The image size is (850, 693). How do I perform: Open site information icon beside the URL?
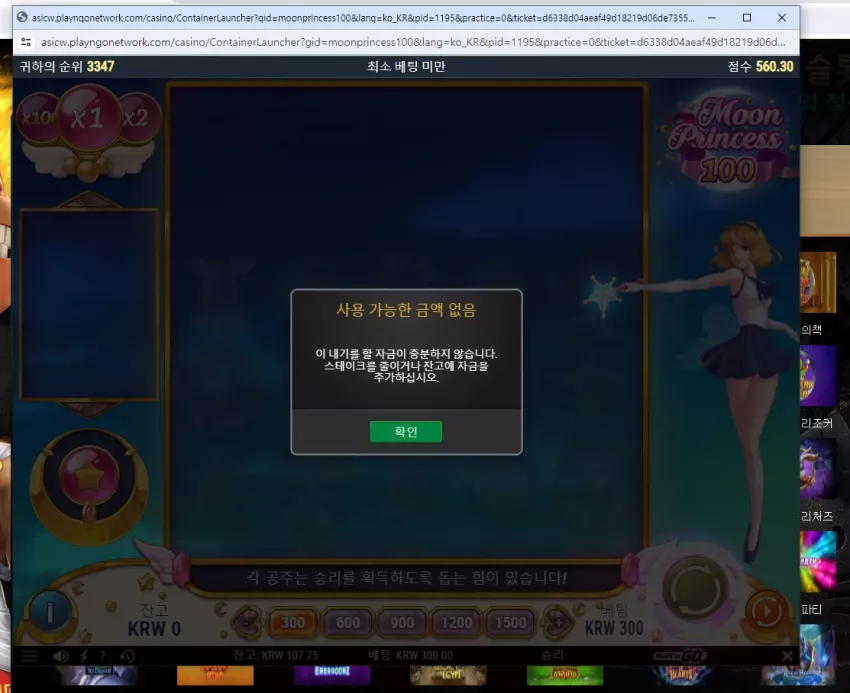click(x=25, y=42)
